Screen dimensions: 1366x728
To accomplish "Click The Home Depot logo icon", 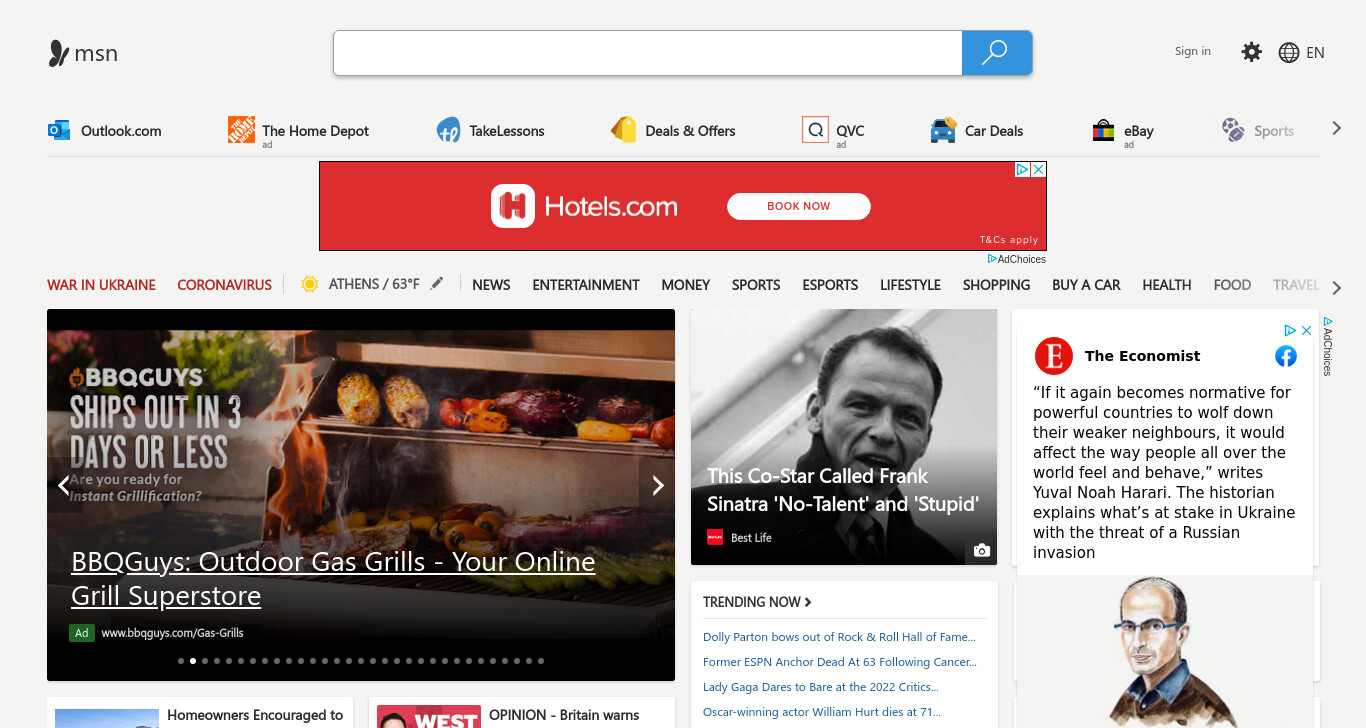I will (x=241, y=129).
